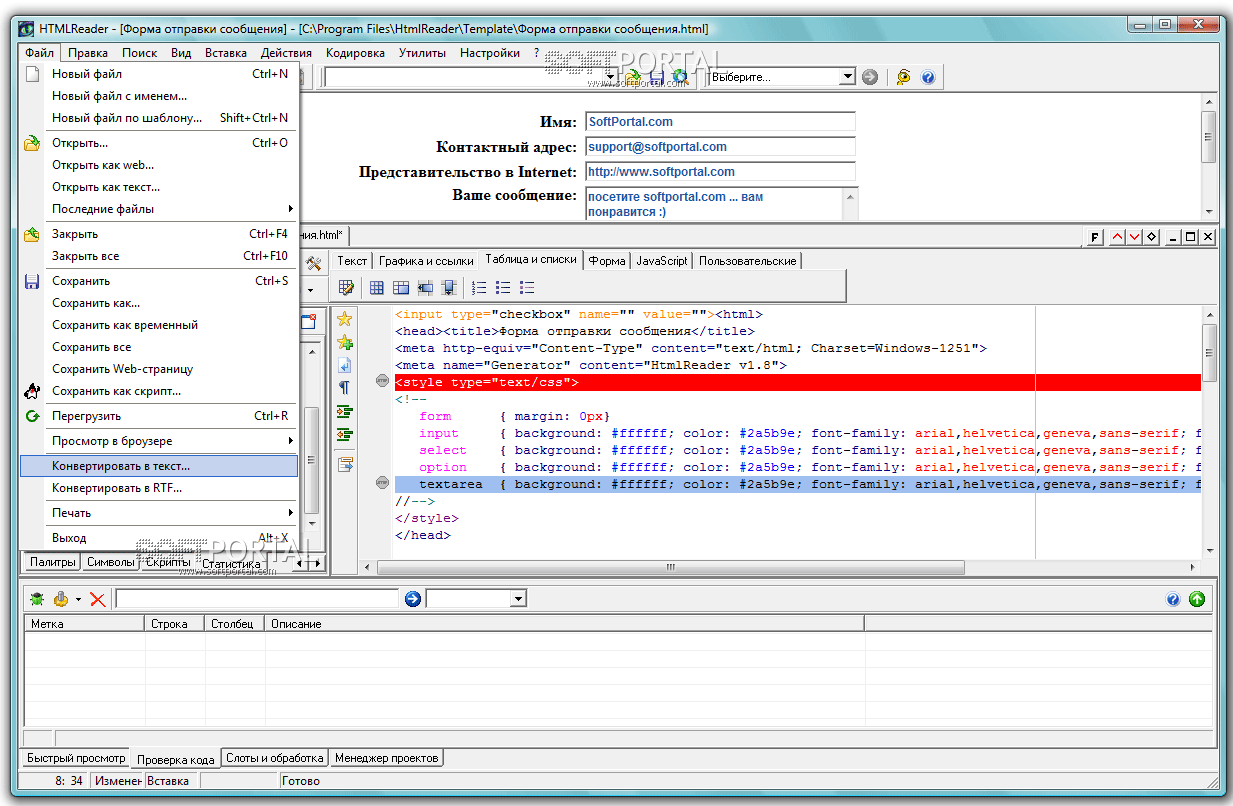Click the insert table icon

pos(377,288)
